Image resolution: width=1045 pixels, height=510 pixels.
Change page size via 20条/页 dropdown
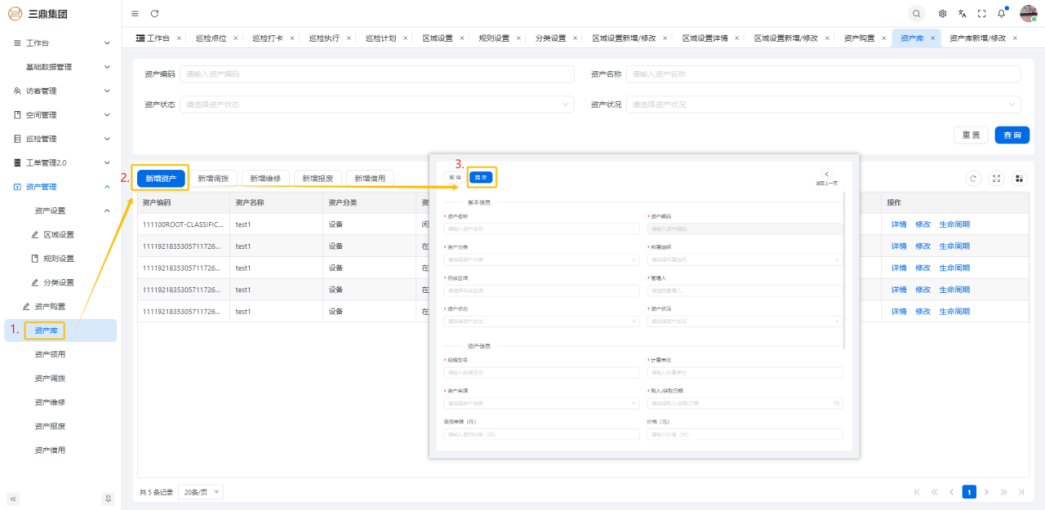pyautogui.click(x=202, y=492)
